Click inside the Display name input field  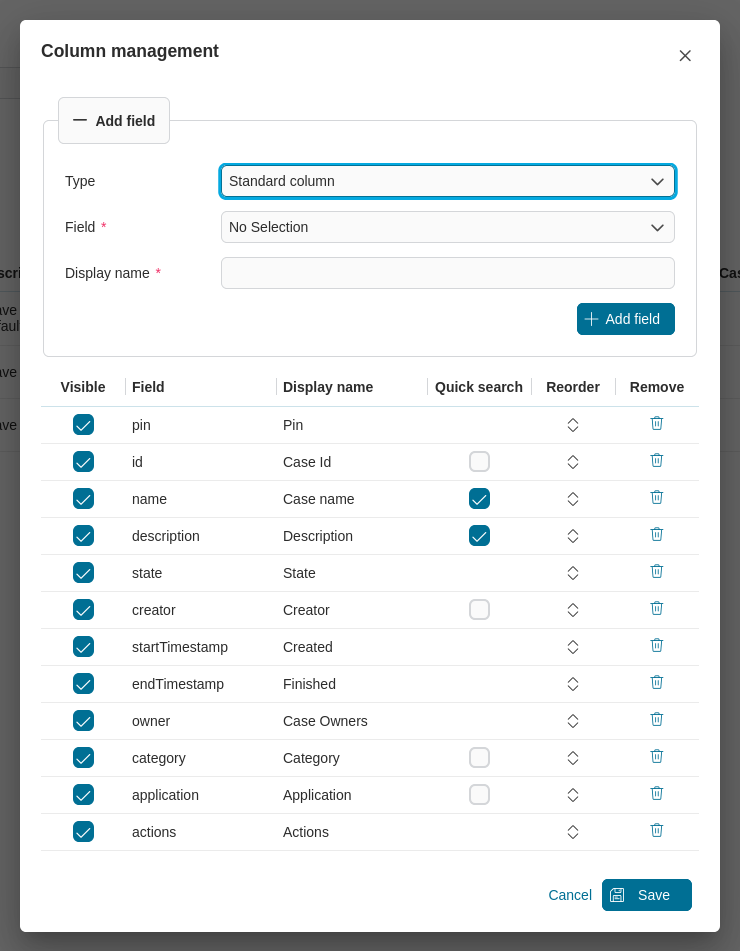click(x=447, y=273)
